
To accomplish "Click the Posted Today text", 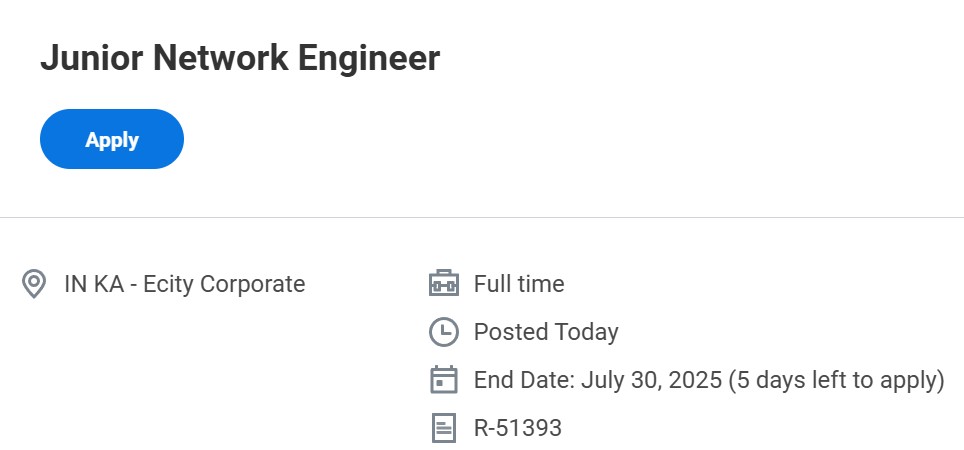I will [546, 332].
